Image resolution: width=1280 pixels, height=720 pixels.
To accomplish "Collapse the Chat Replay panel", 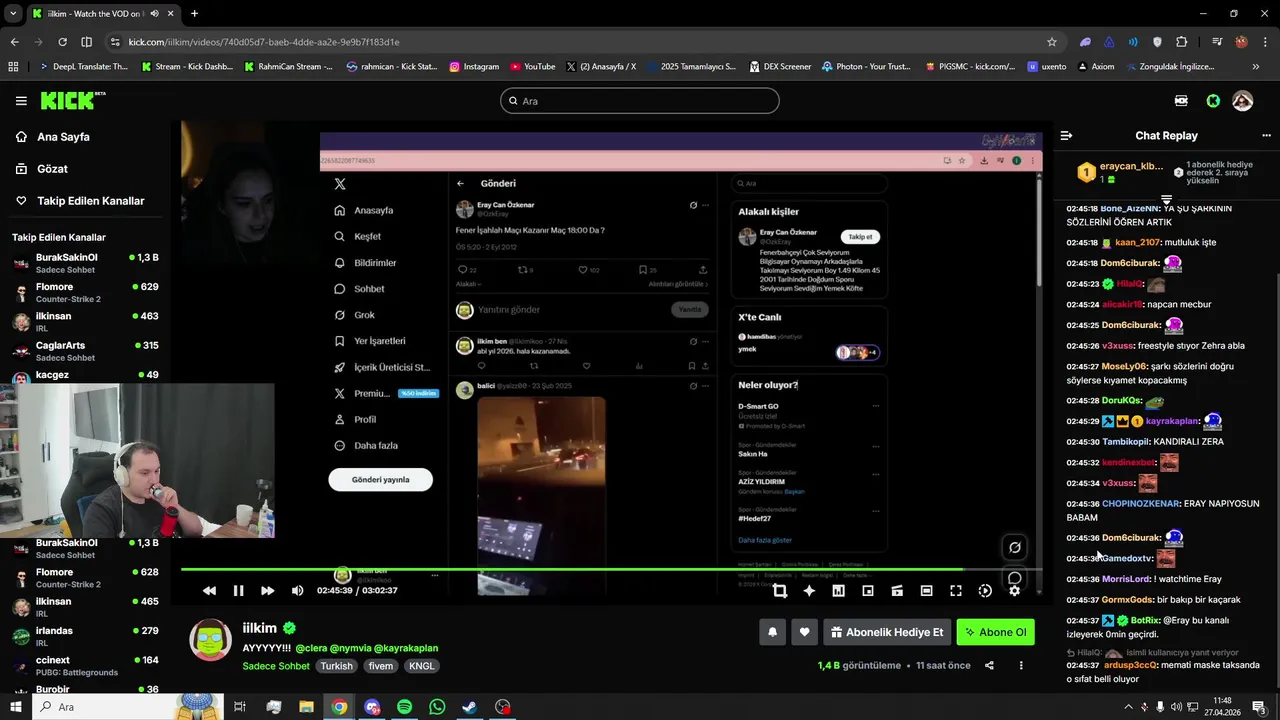I will coord(1066,135).
